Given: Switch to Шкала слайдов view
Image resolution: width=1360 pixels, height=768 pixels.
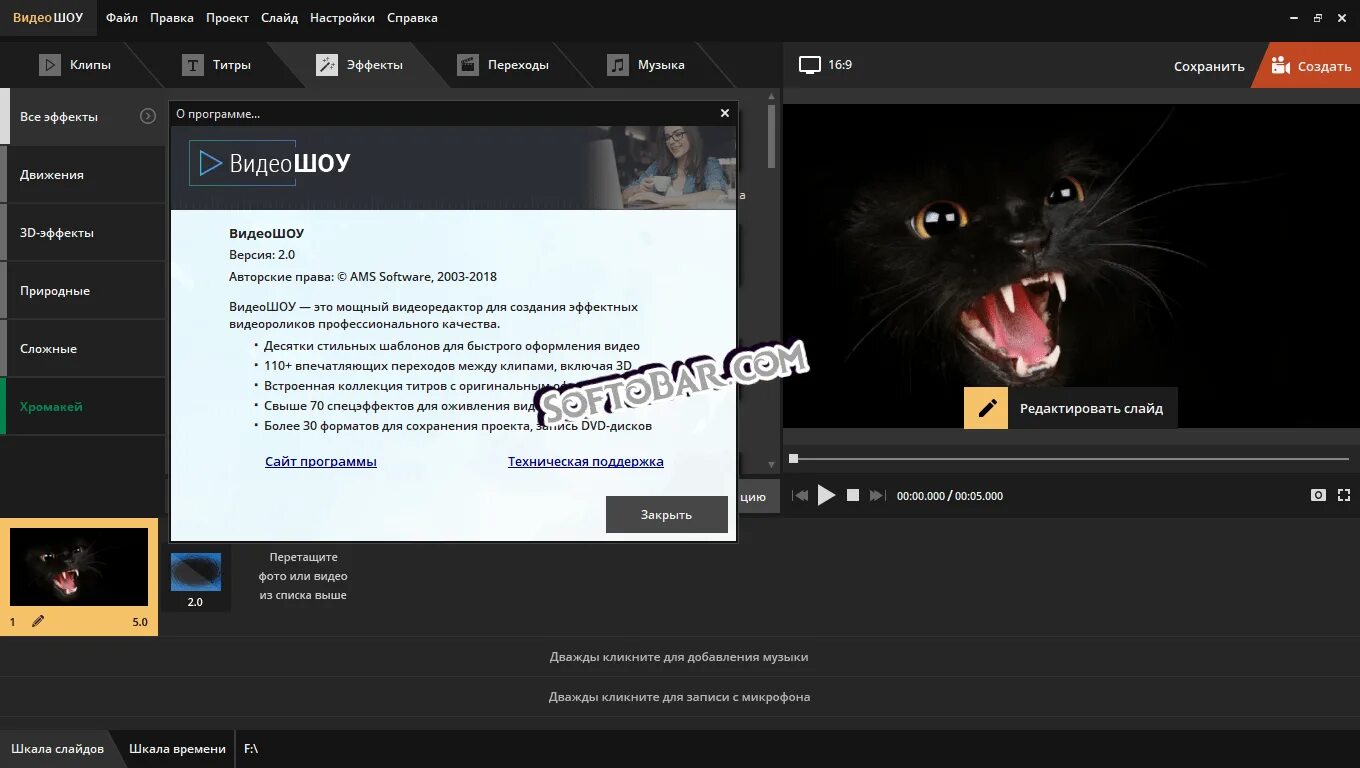Looking at the screenshot, I should tap(57, 749).
